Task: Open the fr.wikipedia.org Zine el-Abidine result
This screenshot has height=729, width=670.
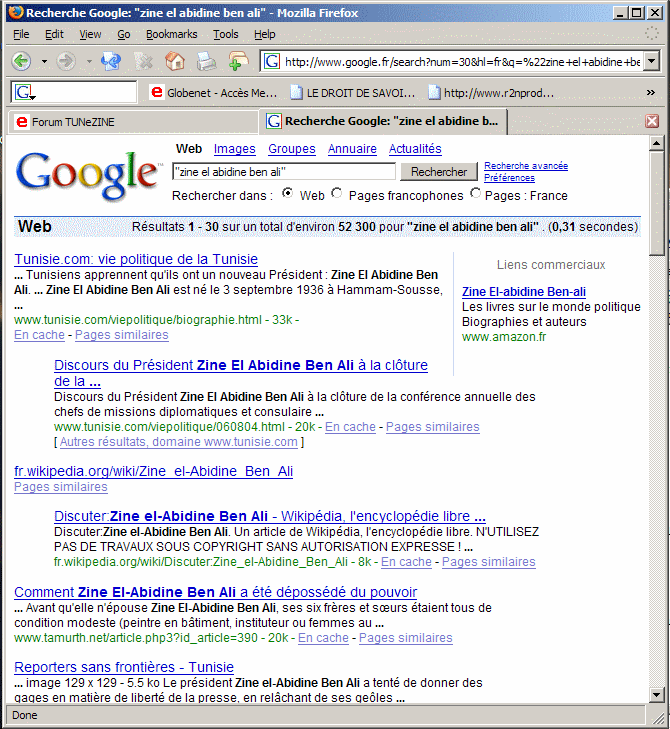Action: (x=153, y=471)
